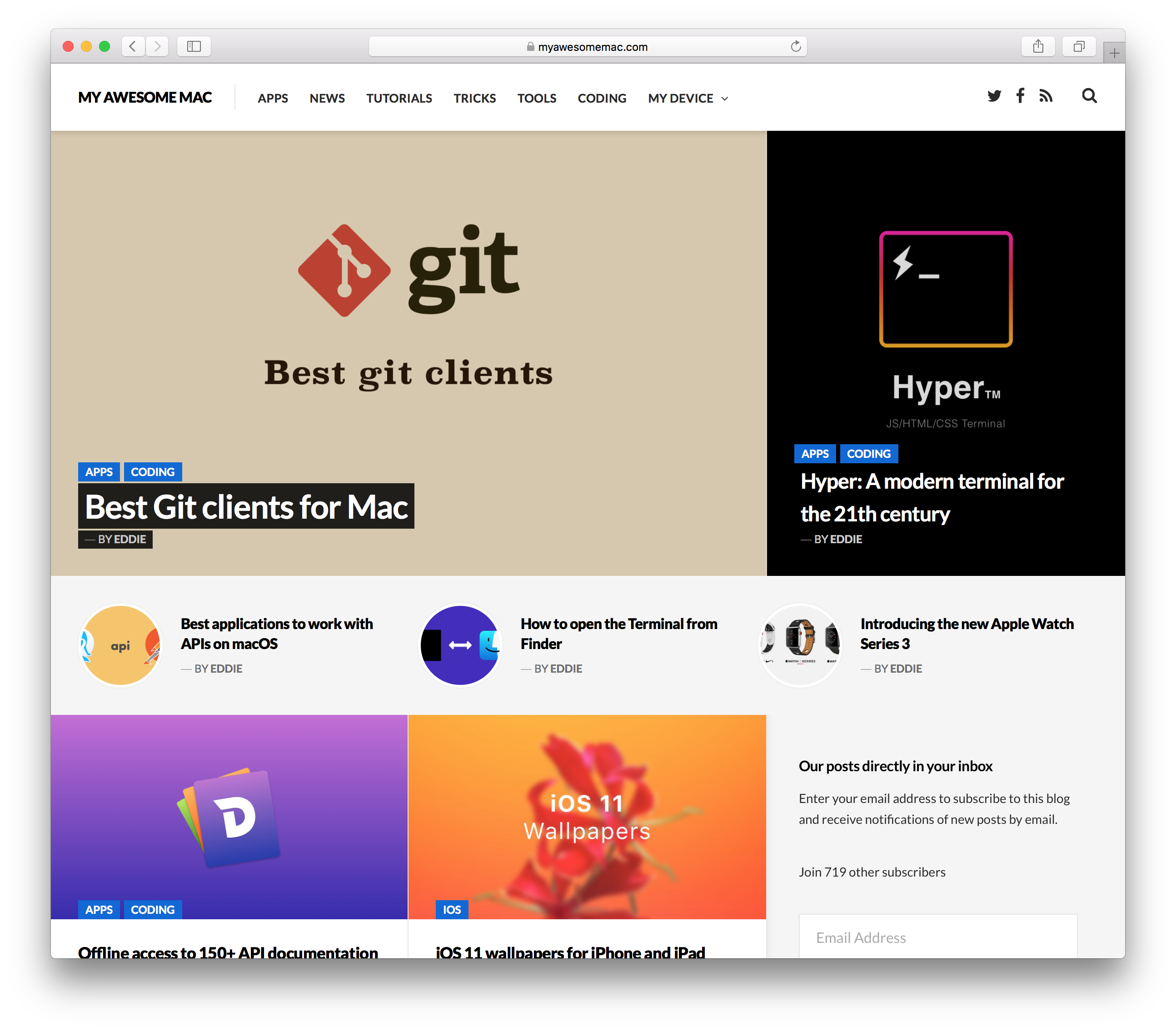Click the Email Address input field

(937, 937)
